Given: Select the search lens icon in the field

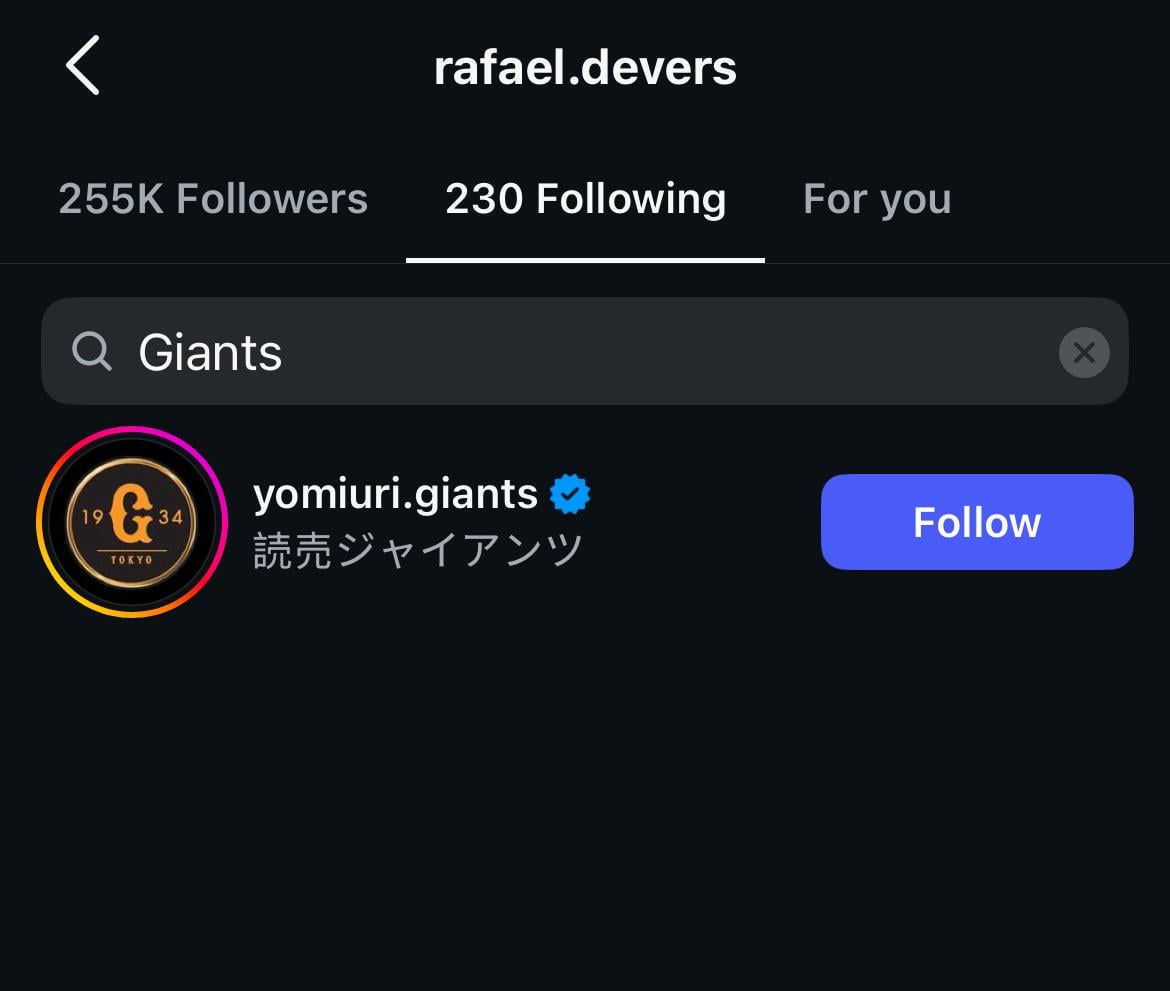Looking at the screenshot, I should tap(92, 351).
